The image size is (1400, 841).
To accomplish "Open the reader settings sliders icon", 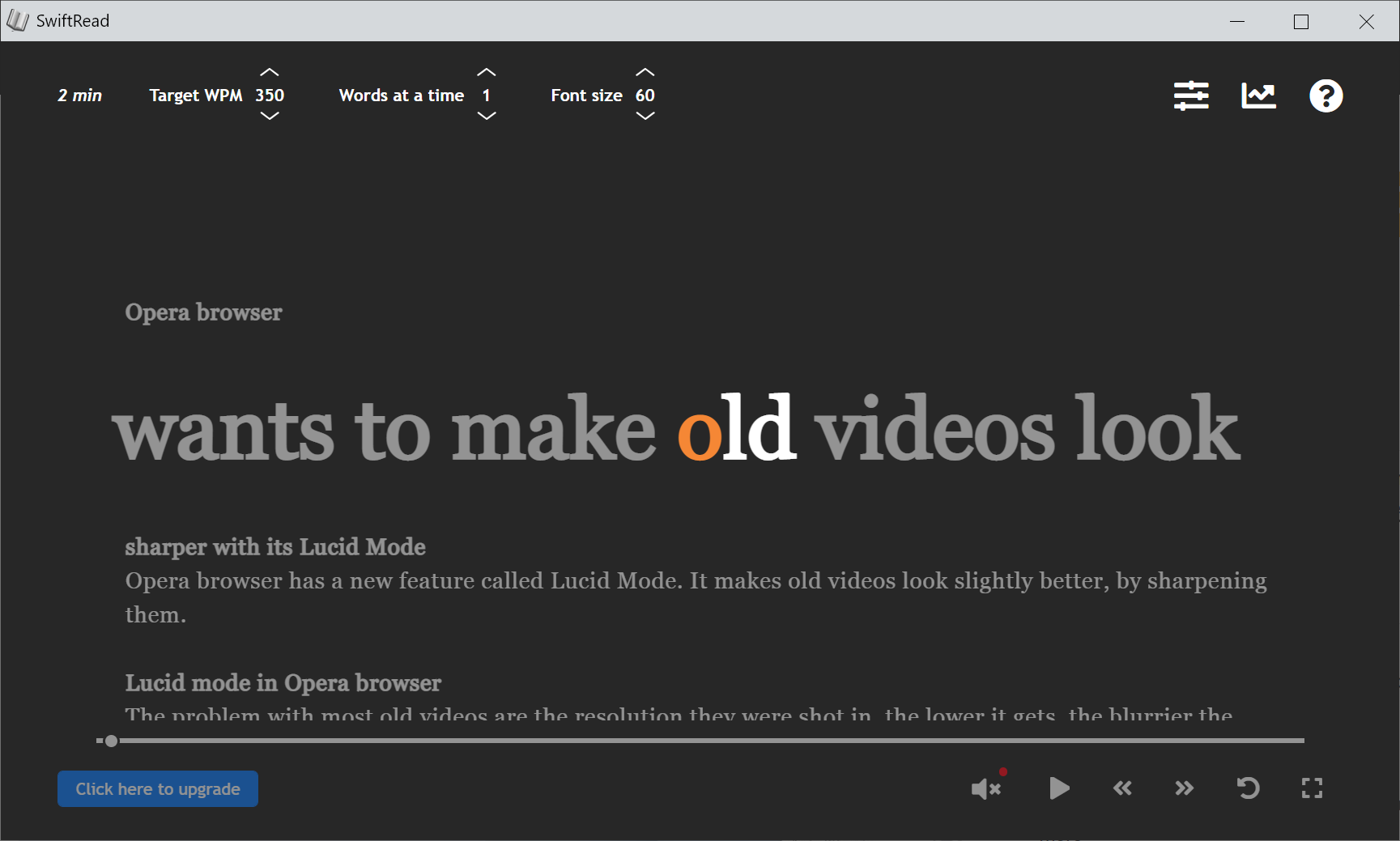I will 1191,96.
